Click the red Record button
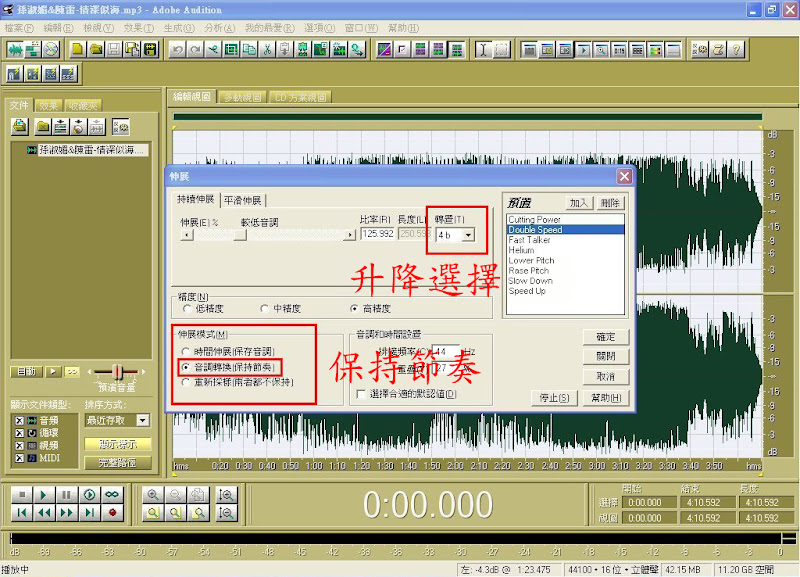The width and height of the screenshot is (800, 577). [x=112, y=512]
